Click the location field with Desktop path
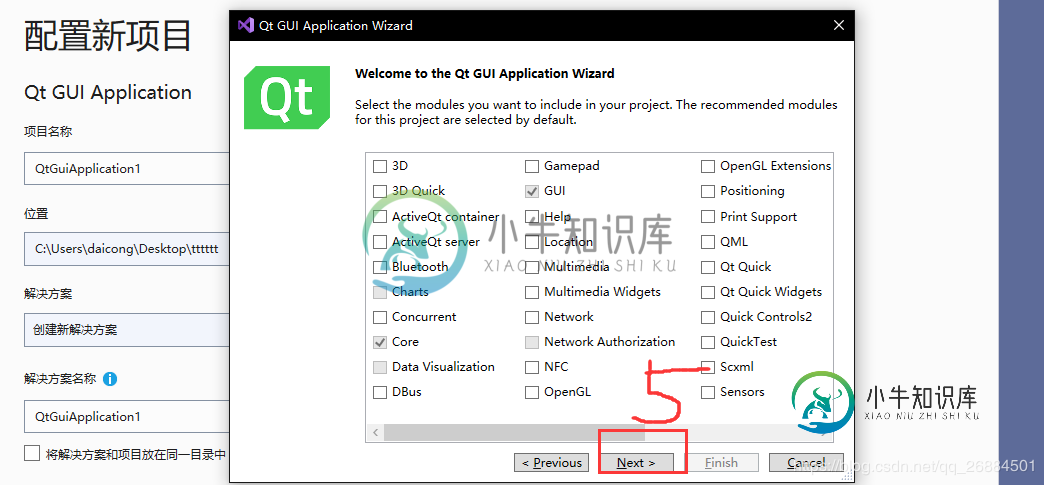This screenshot has height=485, width=1044. 127,249
